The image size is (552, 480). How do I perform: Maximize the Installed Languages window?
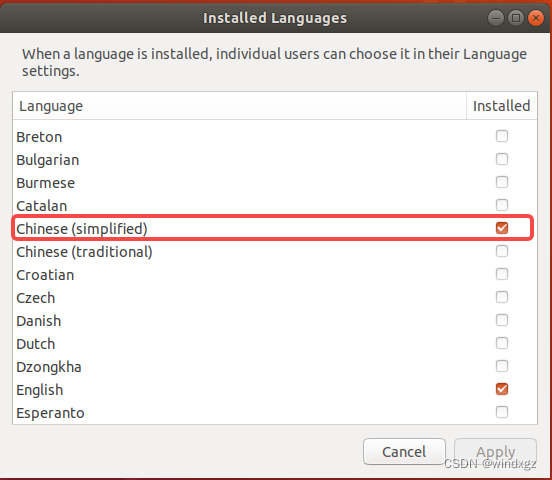click(516, 18)
